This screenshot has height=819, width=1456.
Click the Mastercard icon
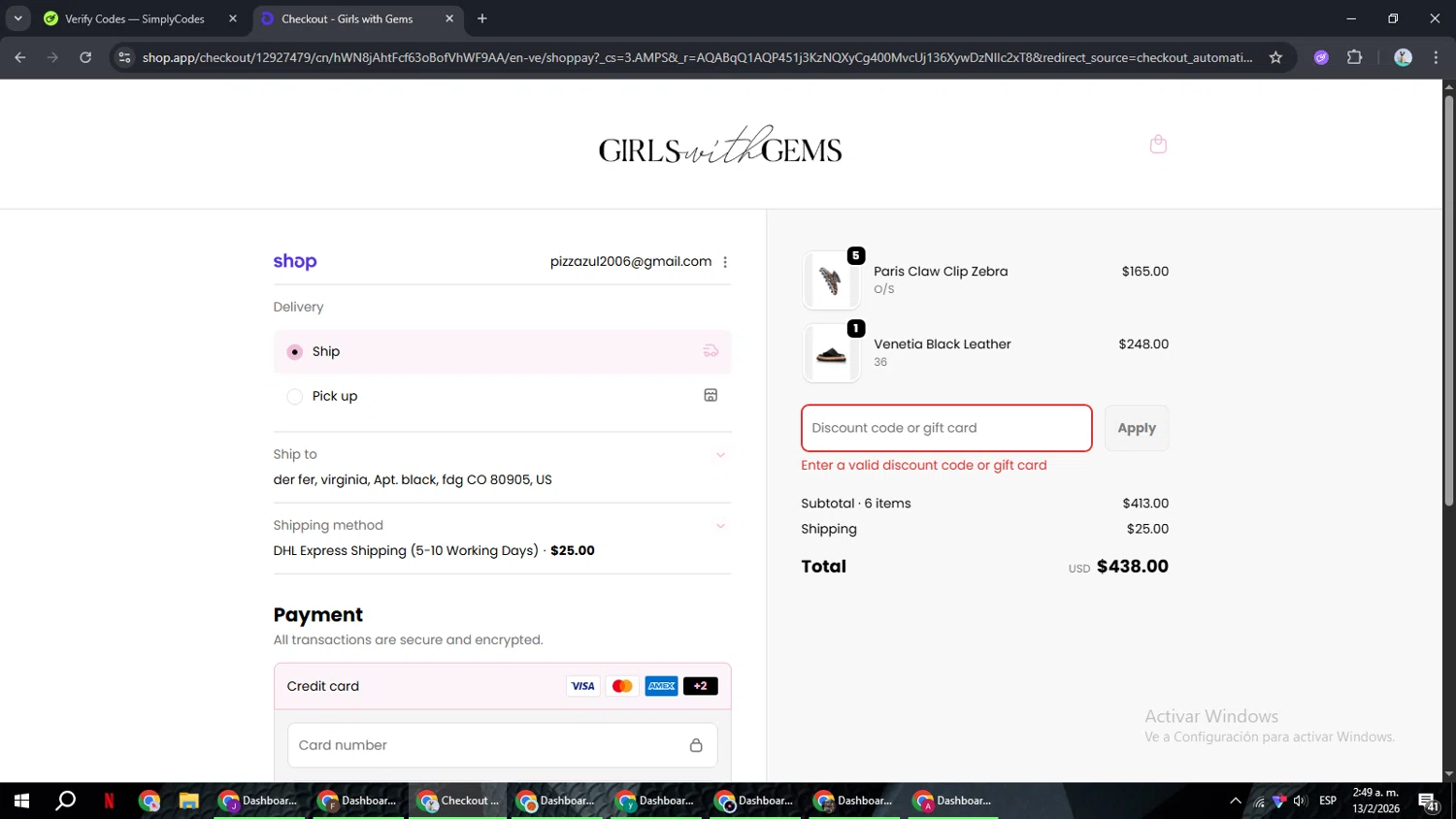[622, 686]
